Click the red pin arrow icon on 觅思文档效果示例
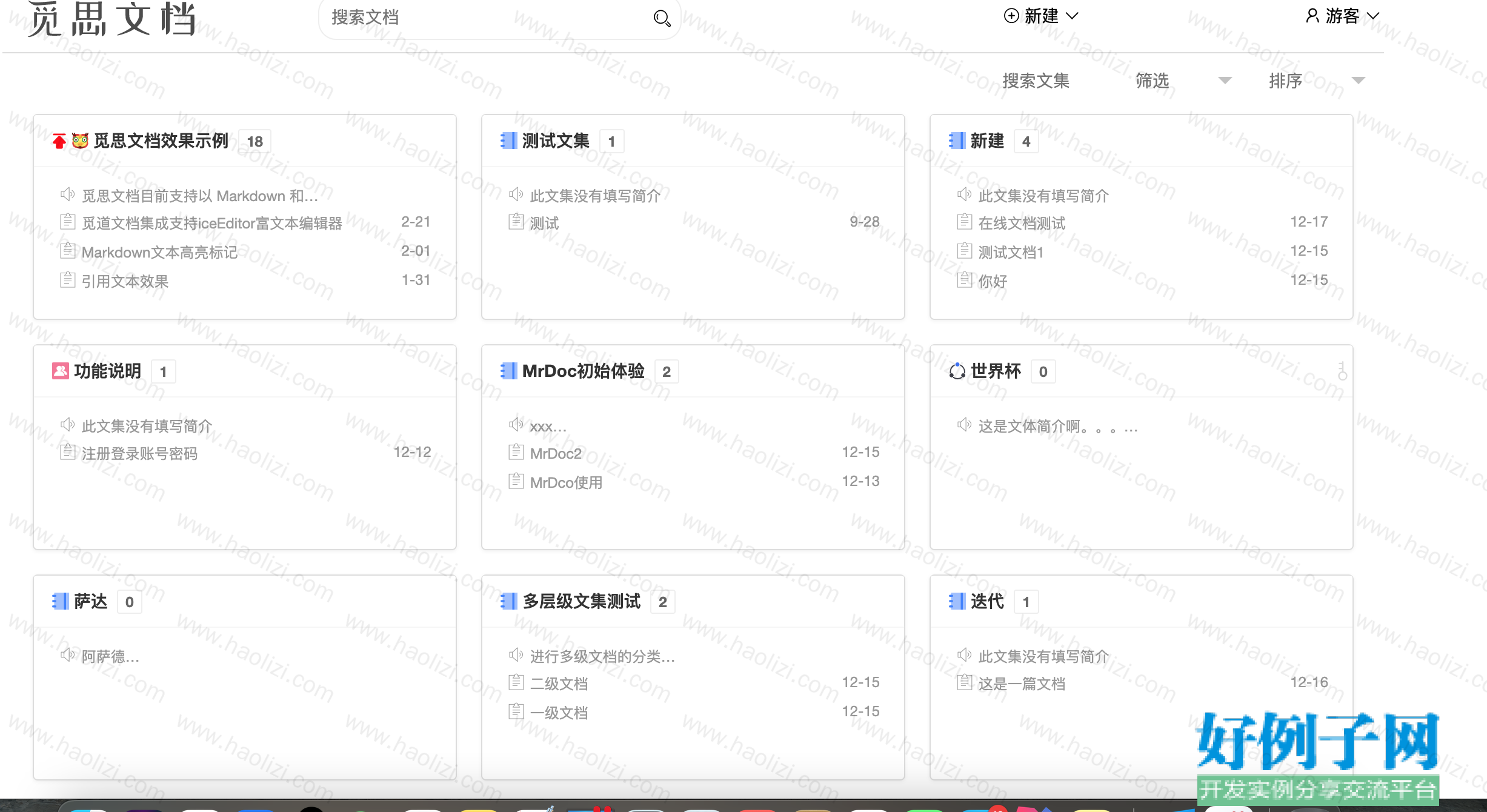 pos(59,141)
